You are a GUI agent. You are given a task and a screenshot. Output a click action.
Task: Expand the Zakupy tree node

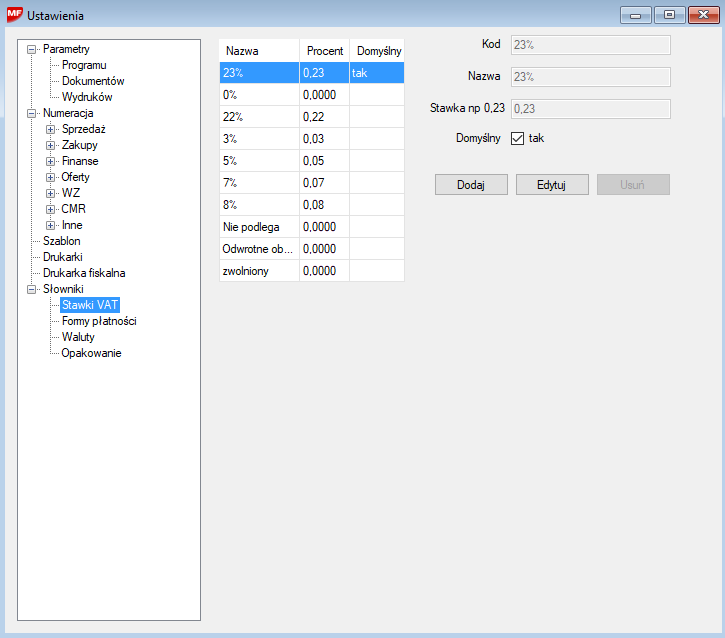(51, 145)
